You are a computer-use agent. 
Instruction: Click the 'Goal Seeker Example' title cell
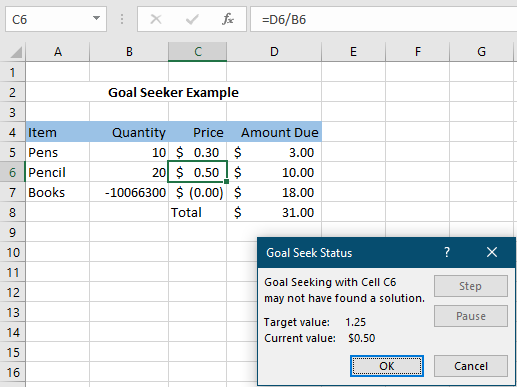(173, 92)
